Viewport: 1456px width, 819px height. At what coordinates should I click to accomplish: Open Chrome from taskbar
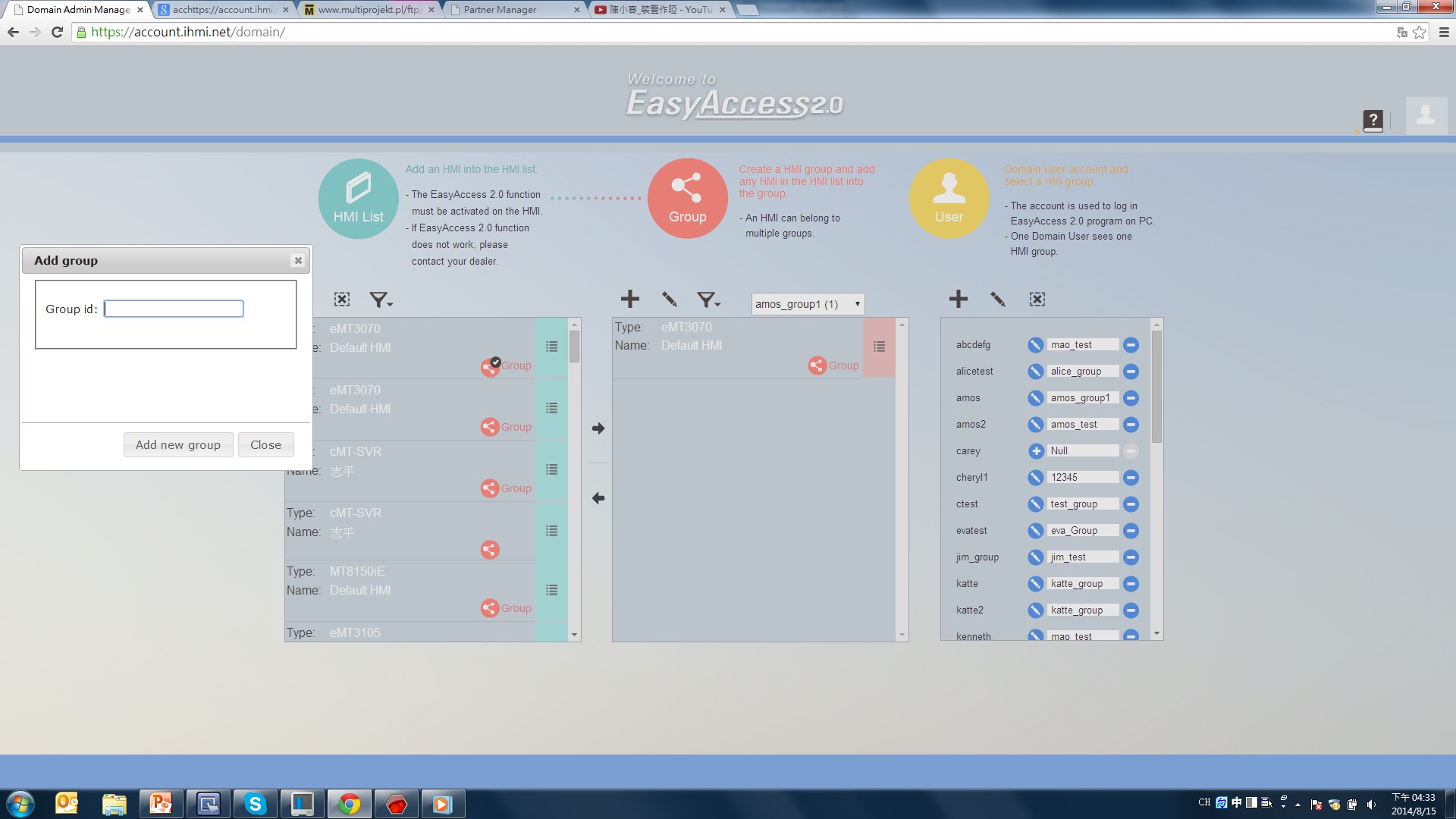pos(349,804)
